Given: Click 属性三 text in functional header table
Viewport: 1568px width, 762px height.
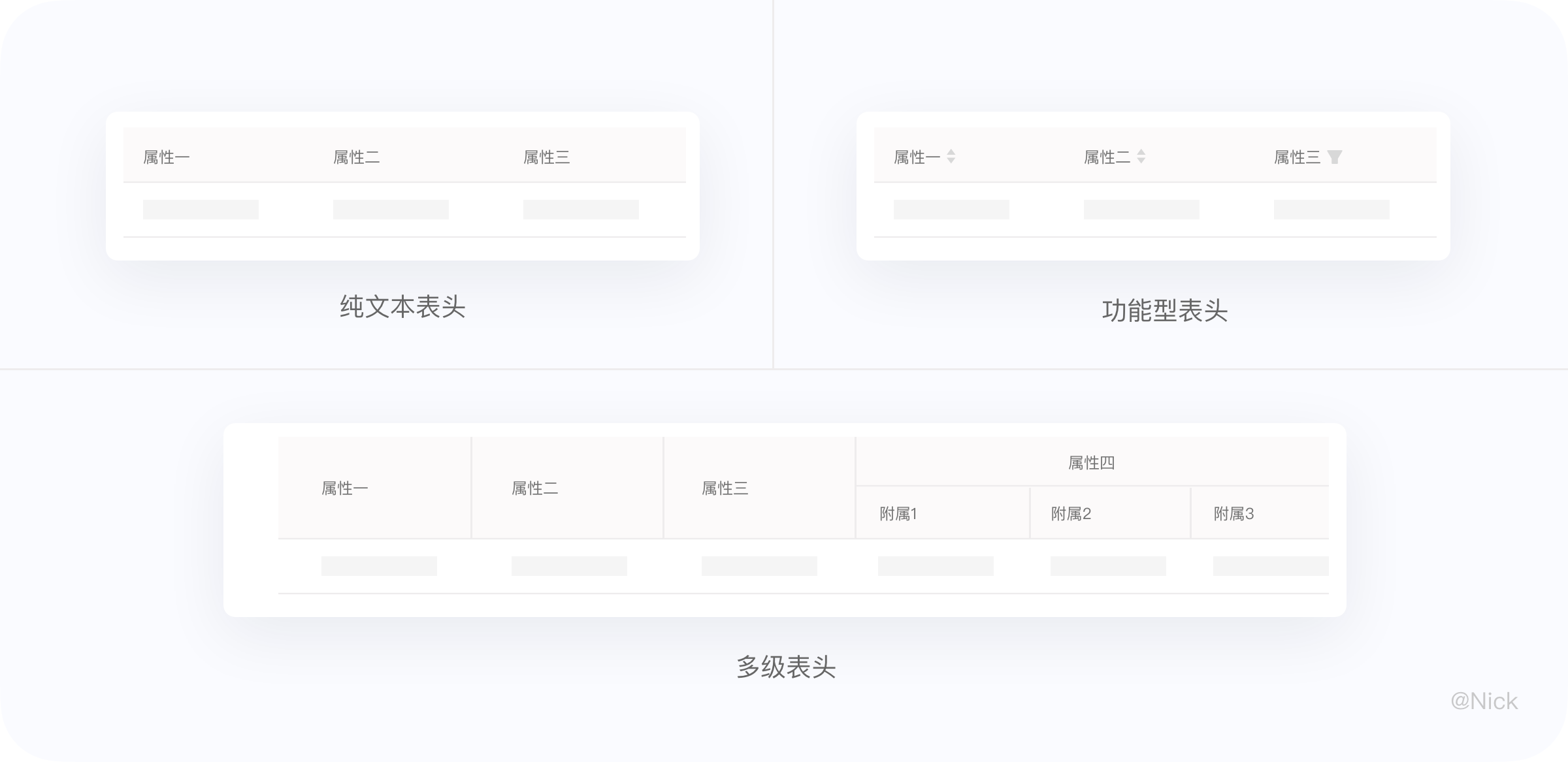Looking at the screenshot, I should coord(1297,157).
